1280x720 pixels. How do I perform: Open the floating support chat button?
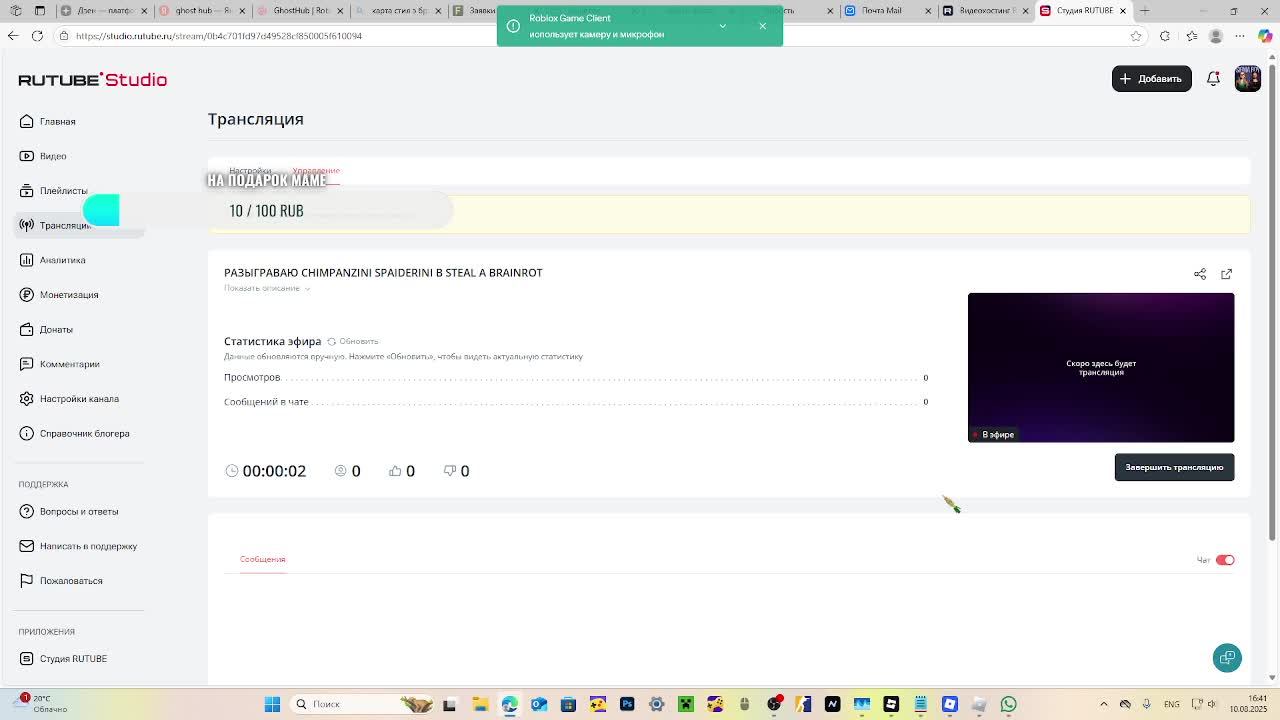pos(1227,657)
